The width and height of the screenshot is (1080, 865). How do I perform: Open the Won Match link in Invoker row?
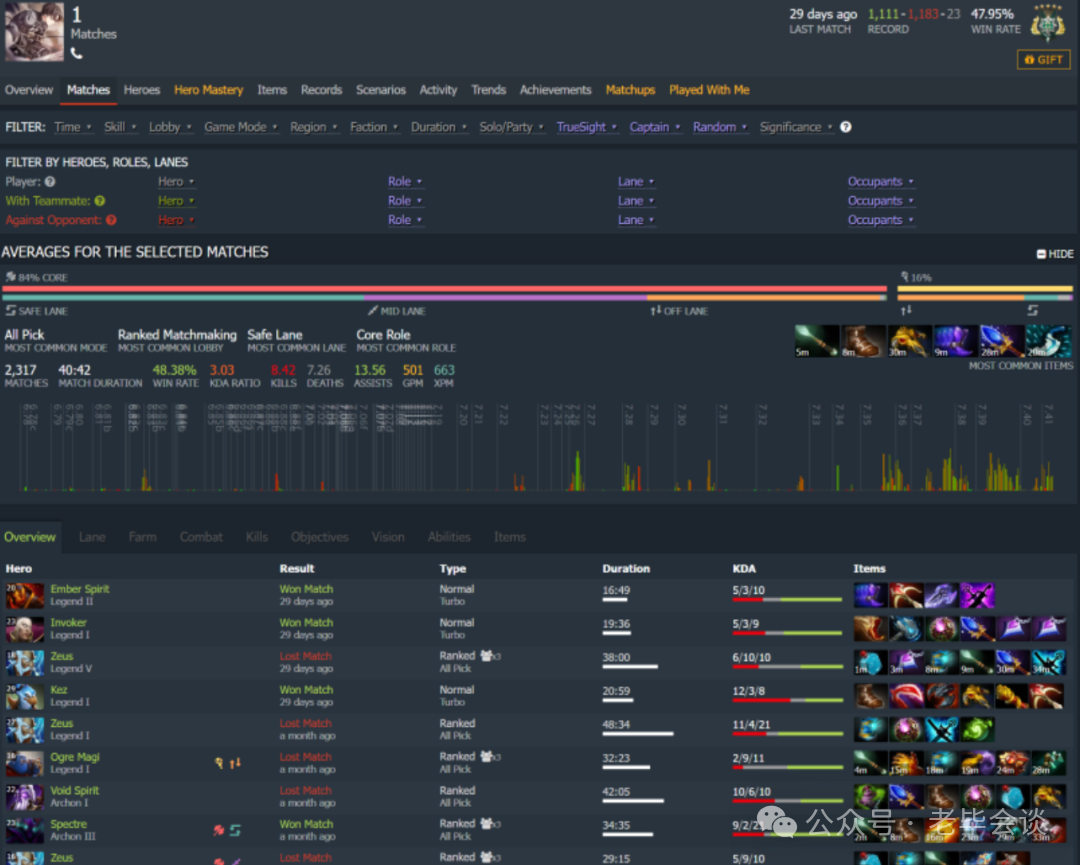click(x=306, y=623)
